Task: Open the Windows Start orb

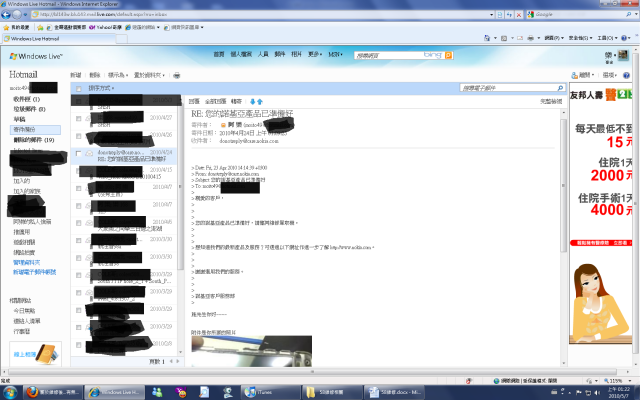Action: (10, 392)
